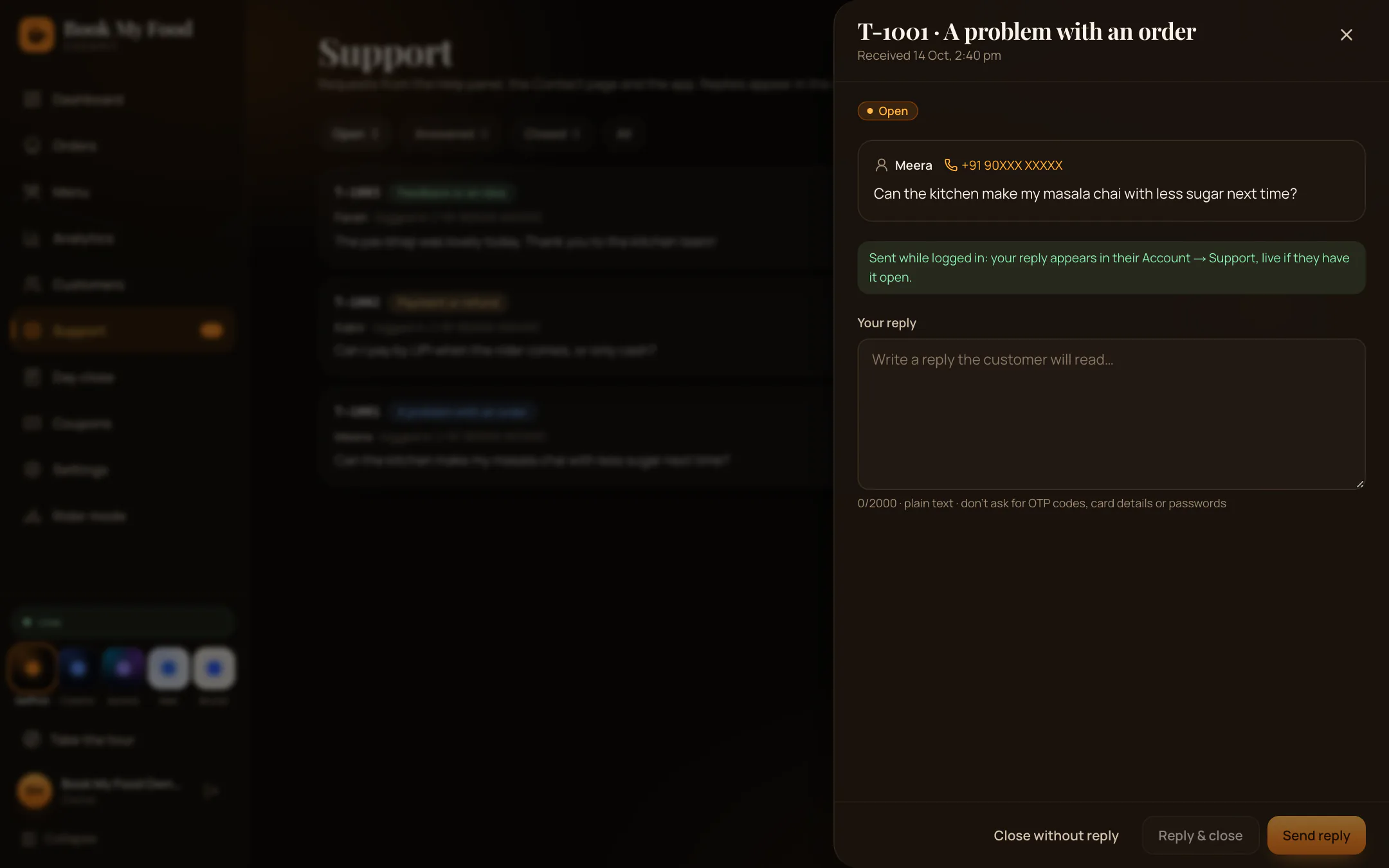Click the green 'Sent while logged in' notice
The image size is (1389, 868).
pyautogui.click(x=1111, y=267)
